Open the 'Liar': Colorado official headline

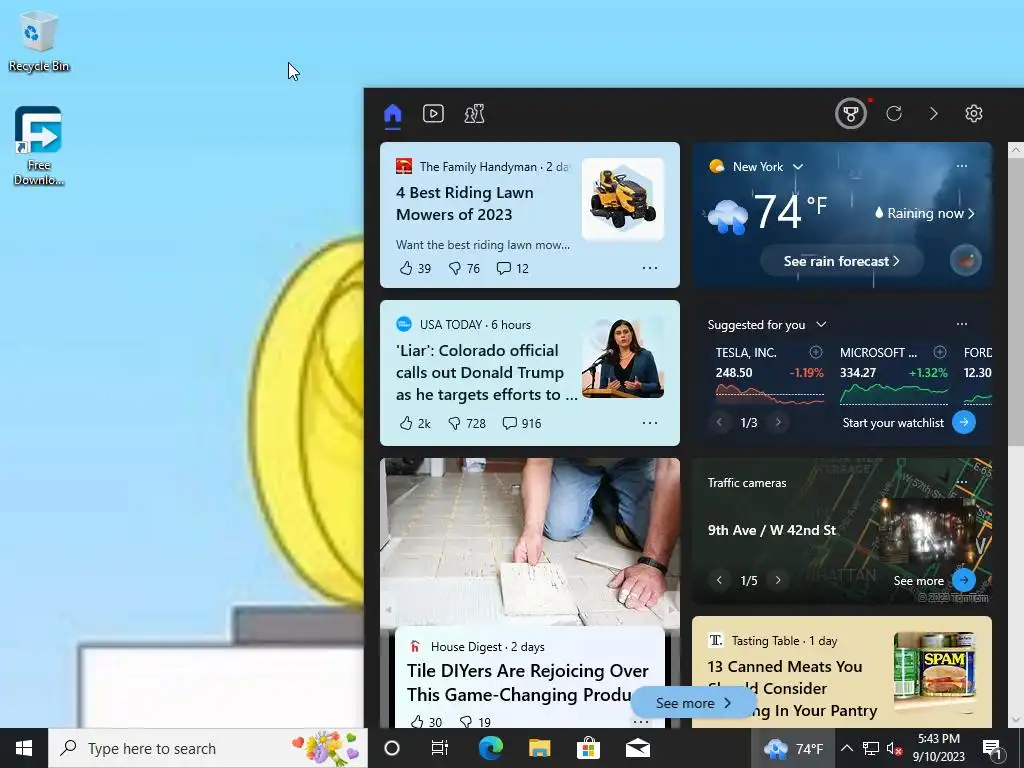487,372
